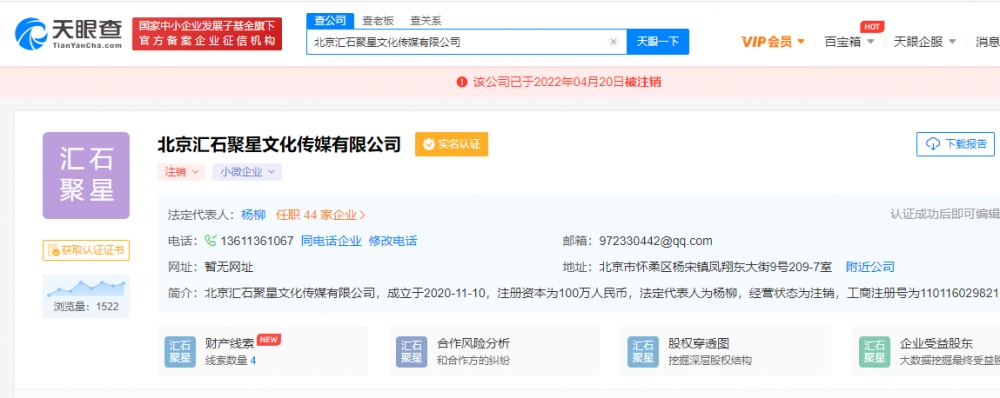Click the 获取认证证书 button
The height and width of the screenshot is (398, 1000).
86,251
